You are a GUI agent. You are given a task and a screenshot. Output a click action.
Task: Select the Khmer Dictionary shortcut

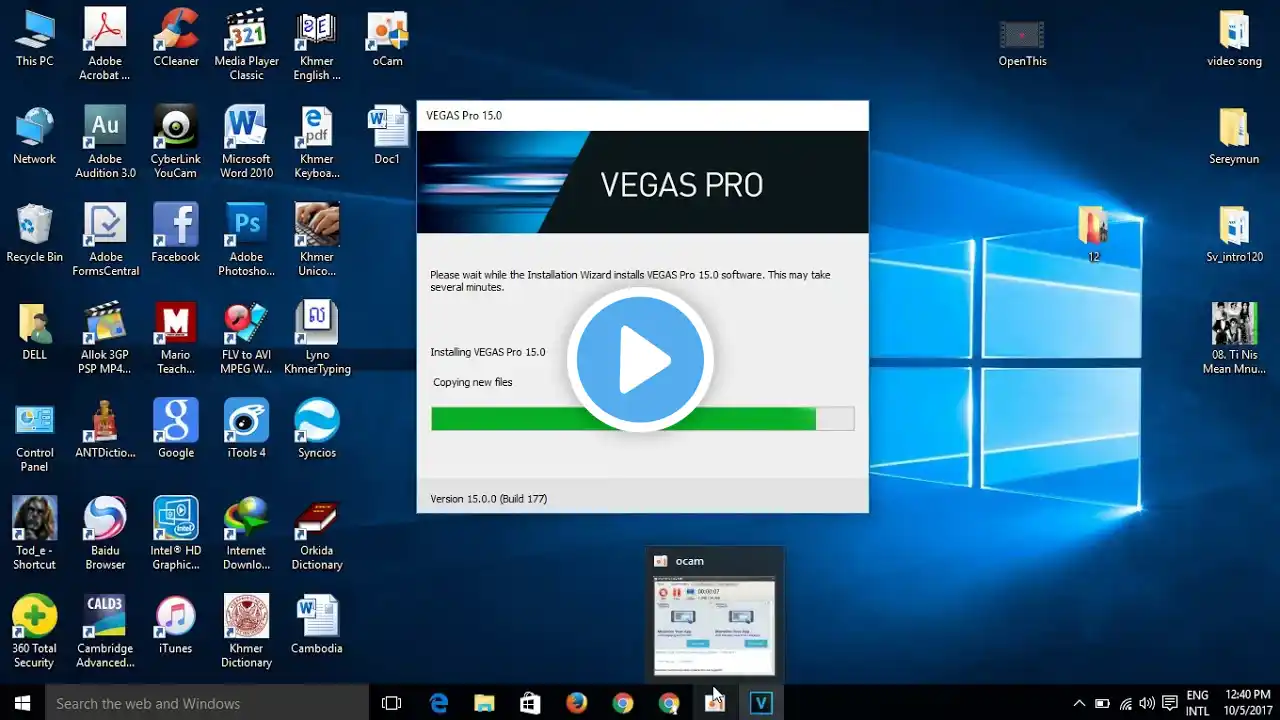246,633
